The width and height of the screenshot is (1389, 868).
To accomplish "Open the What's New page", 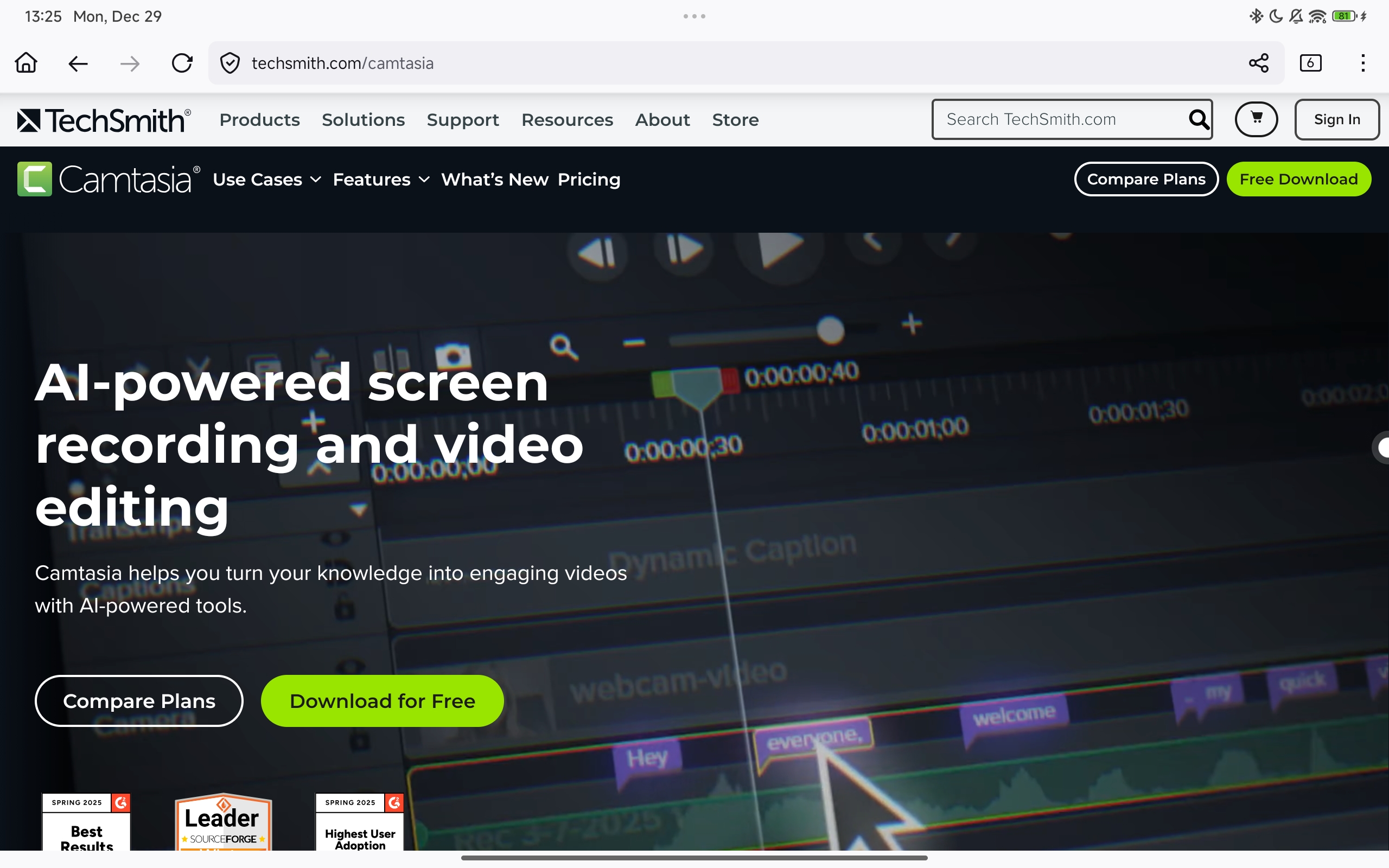I will point(494,179).
